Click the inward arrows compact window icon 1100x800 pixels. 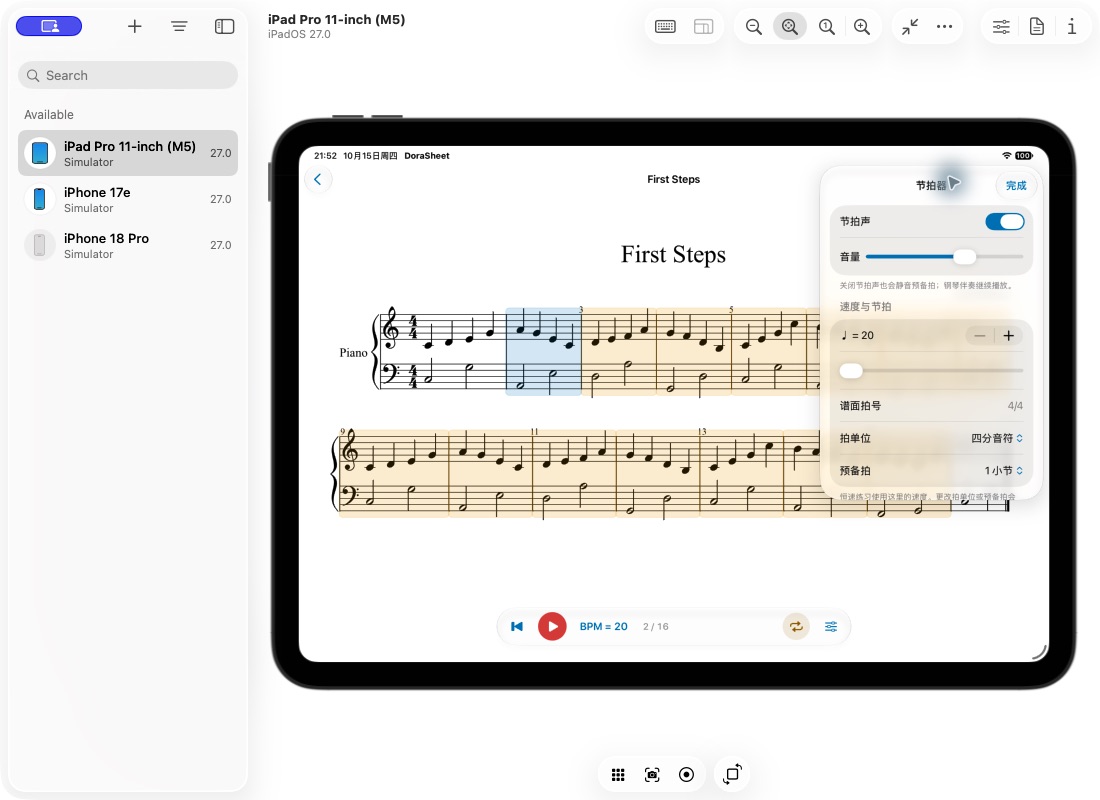point(910,27)
